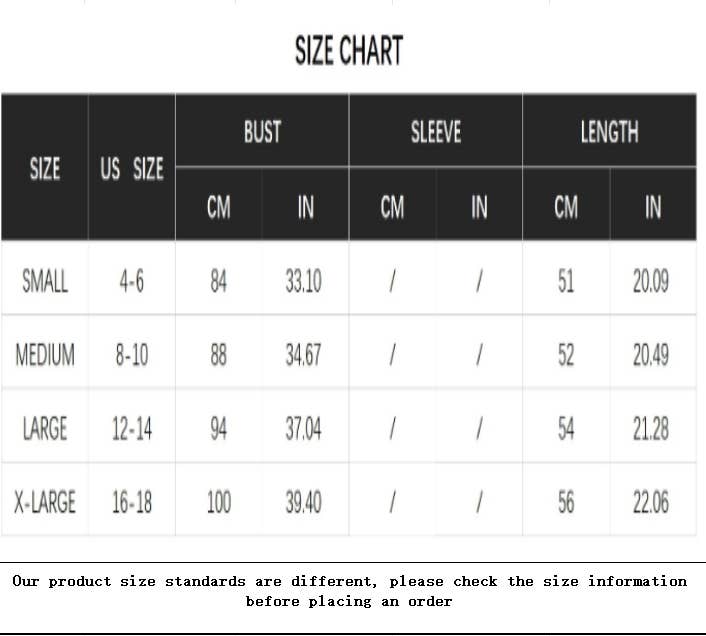
Task: Click the SIZE CHART title
Action: click(x=348, y=50)
